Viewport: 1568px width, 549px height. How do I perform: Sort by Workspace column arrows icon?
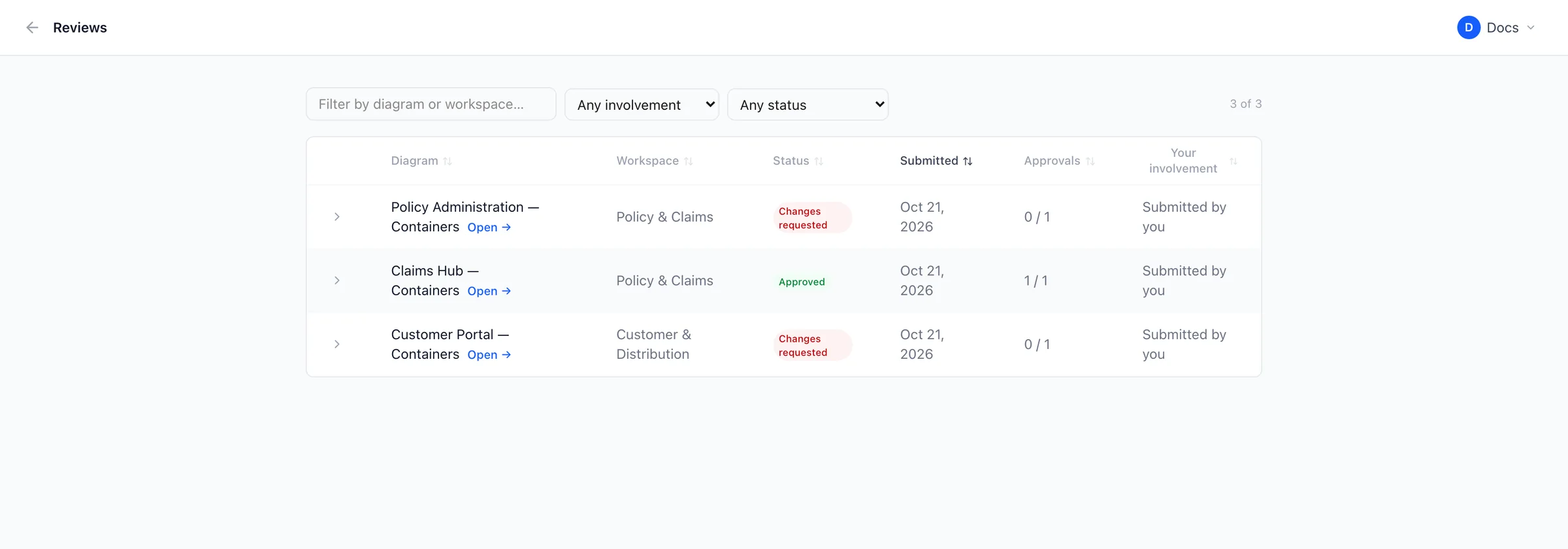pyautogui.click(x=689, y=161)
